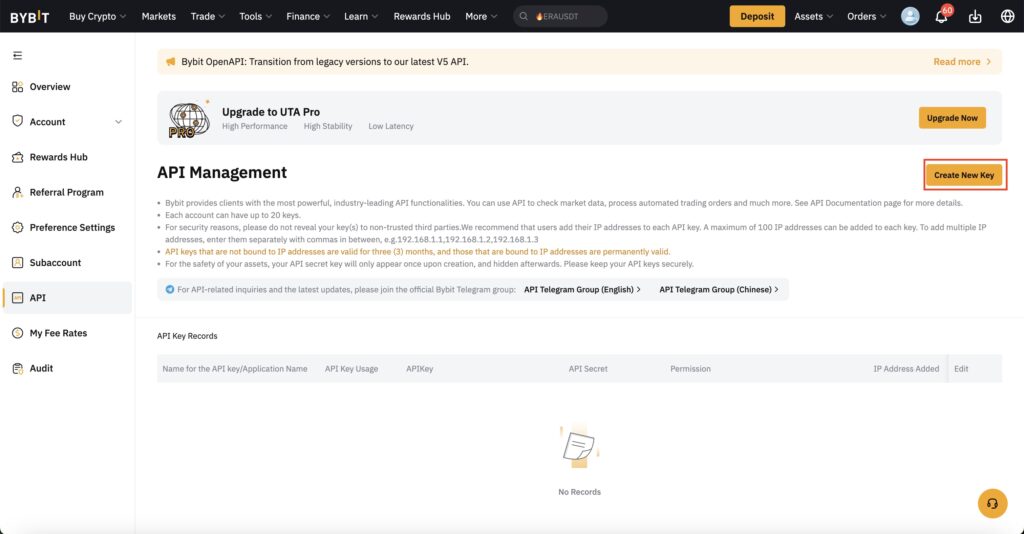Click the Subaccount icon
The image size is (1024, 534).
[18, 262]
